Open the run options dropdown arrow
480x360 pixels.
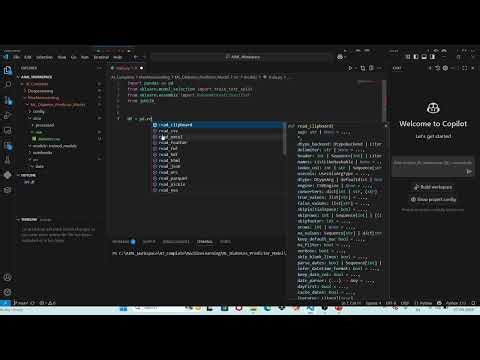click(x=356, y=68)
